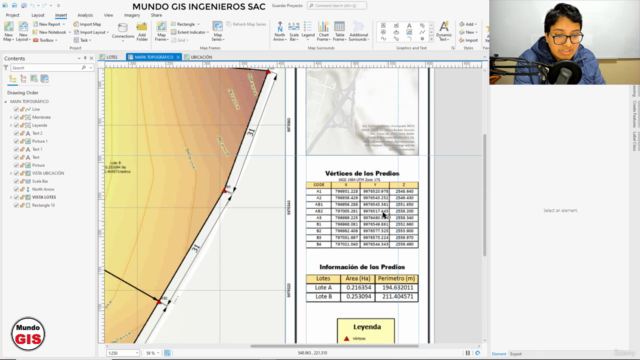
Task: Toggle visibility of Scale Bar element
Action: 16,181
